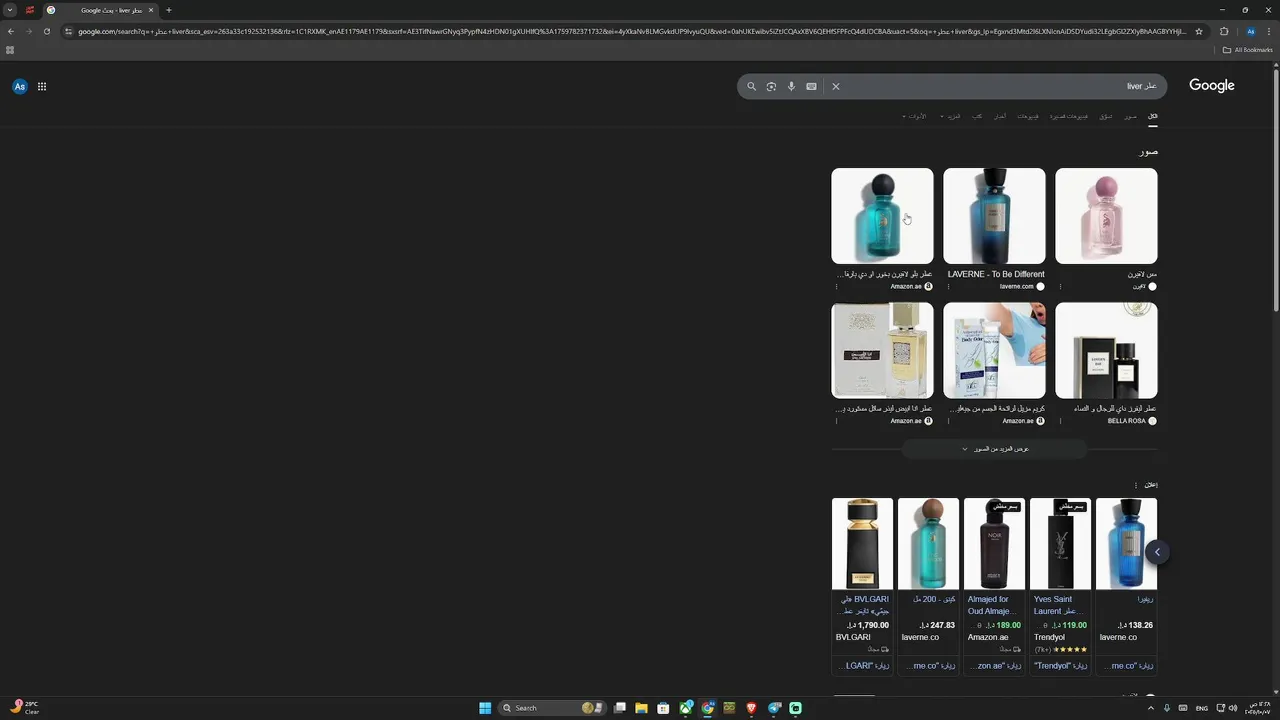The width and height of the screenshot is (1280, 720).
Task: Go back in Chrome navigation
Action: click(x=10, y=31)
